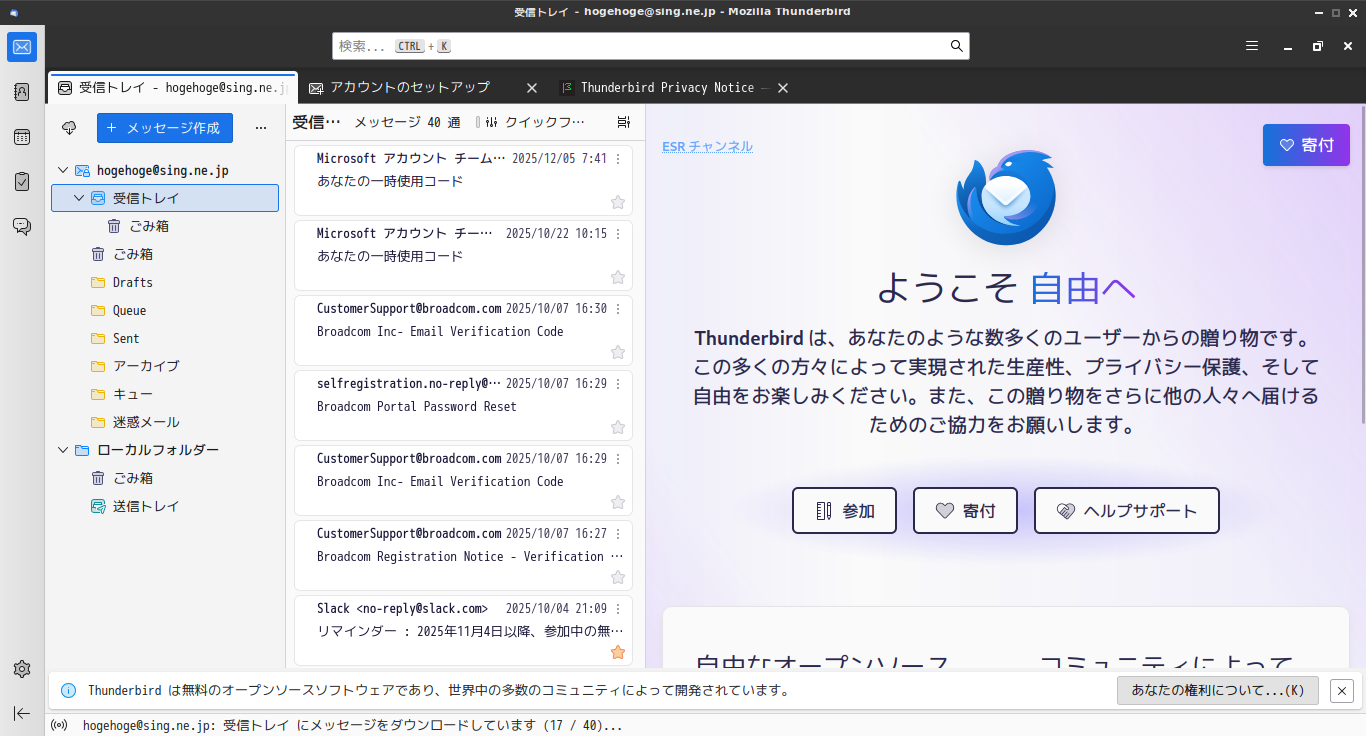
Task: Toggle the クイックフィルター bar
Action: coord(535,122)
